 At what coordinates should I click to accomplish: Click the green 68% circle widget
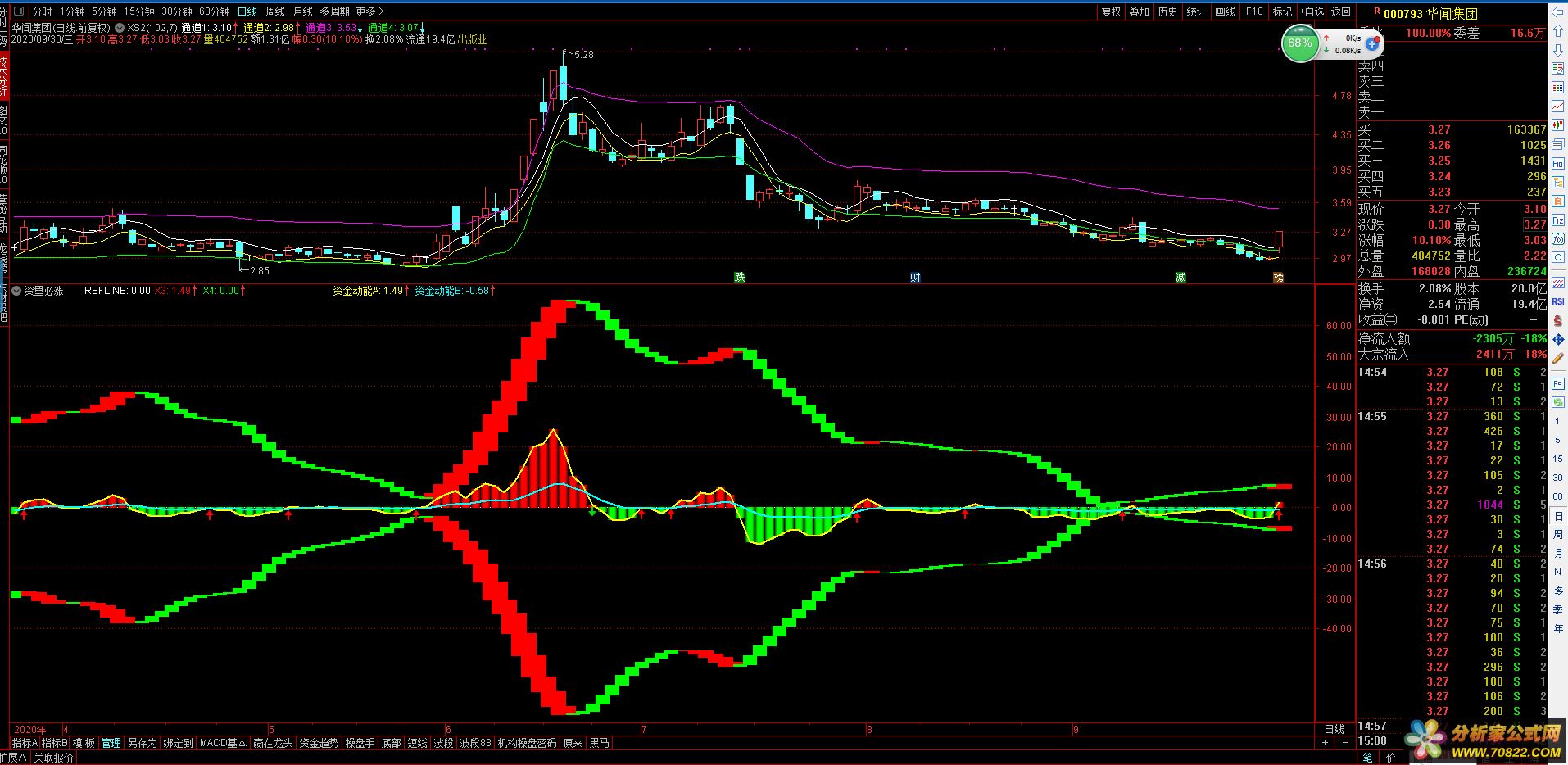tap(1300, 43)
